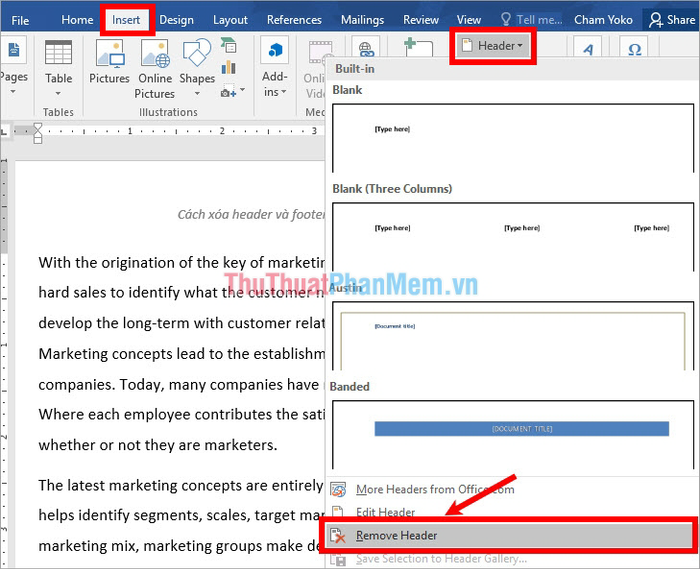
Task: Click the Edit Header page icon
Action: coord(338,511)
